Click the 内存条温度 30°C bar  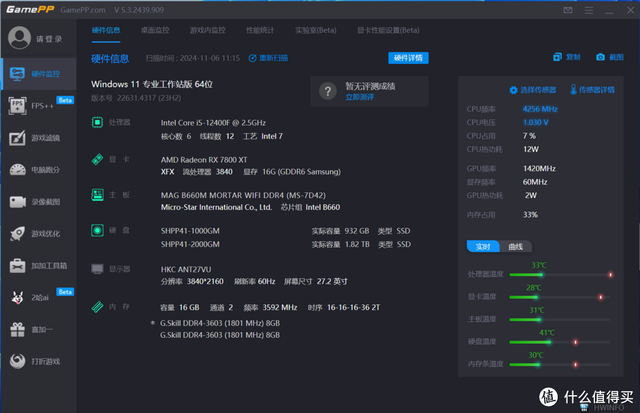click(x=560, y=364)
